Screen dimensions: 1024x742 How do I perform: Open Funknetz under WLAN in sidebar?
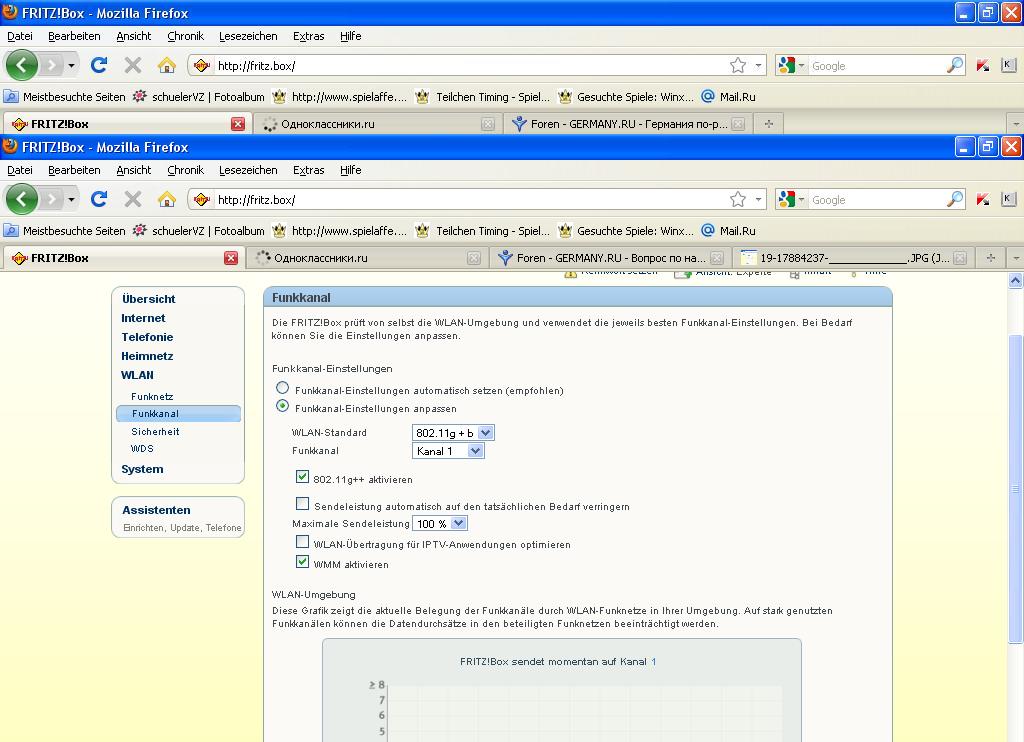[152, 396]
